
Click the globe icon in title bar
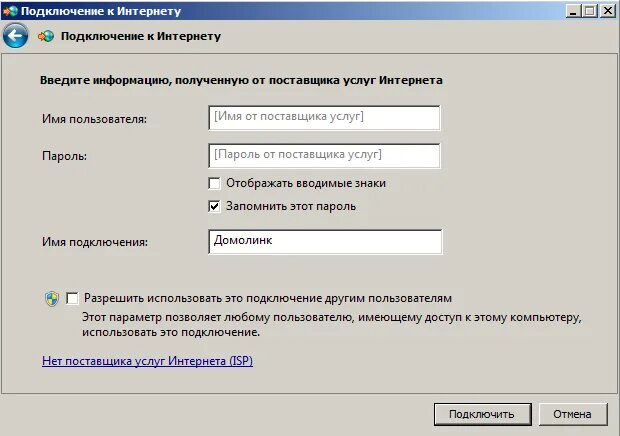pyautogui.click(x=11, y=11)
